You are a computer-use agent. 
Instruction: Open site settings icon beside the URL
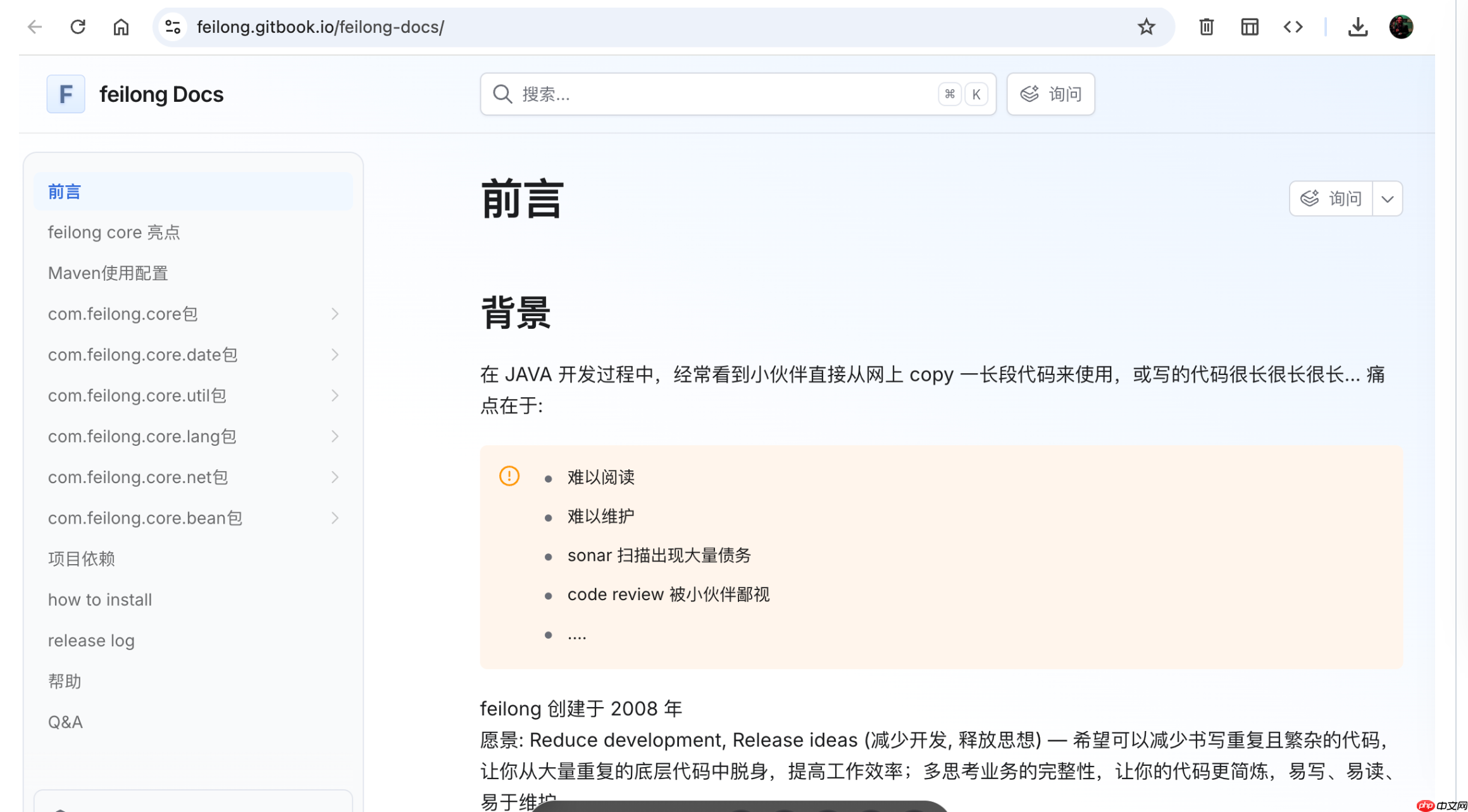tap(172, 27)
